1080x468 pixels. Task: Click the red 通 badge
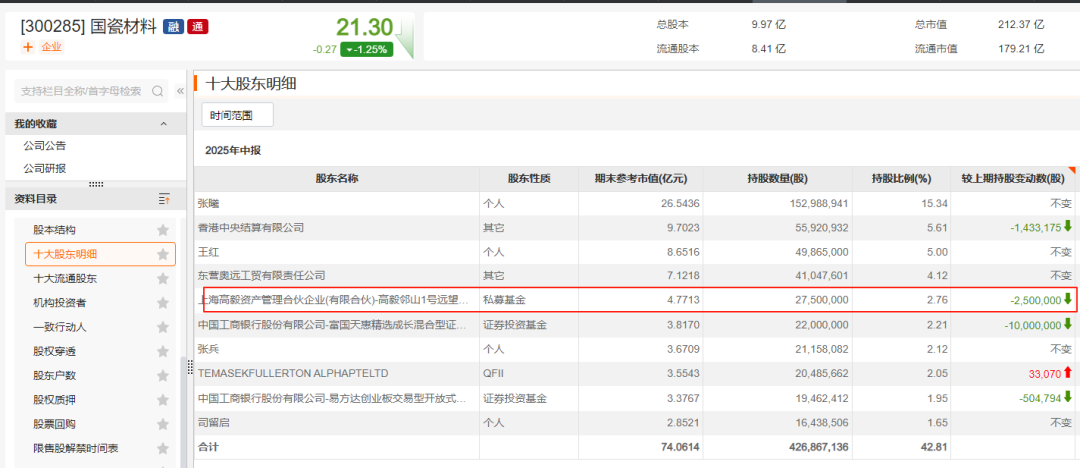[198, 27]
